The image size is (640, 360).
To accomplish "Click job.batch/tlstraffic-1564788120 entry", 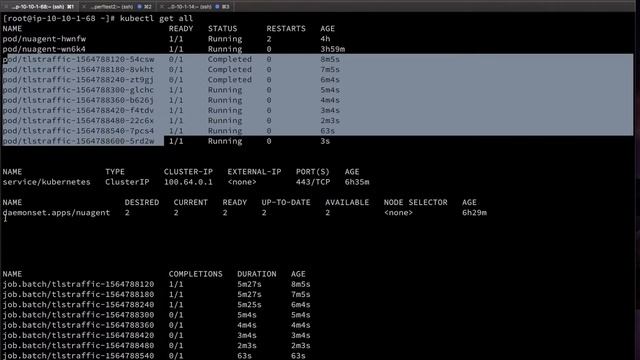I will point(78,284).
